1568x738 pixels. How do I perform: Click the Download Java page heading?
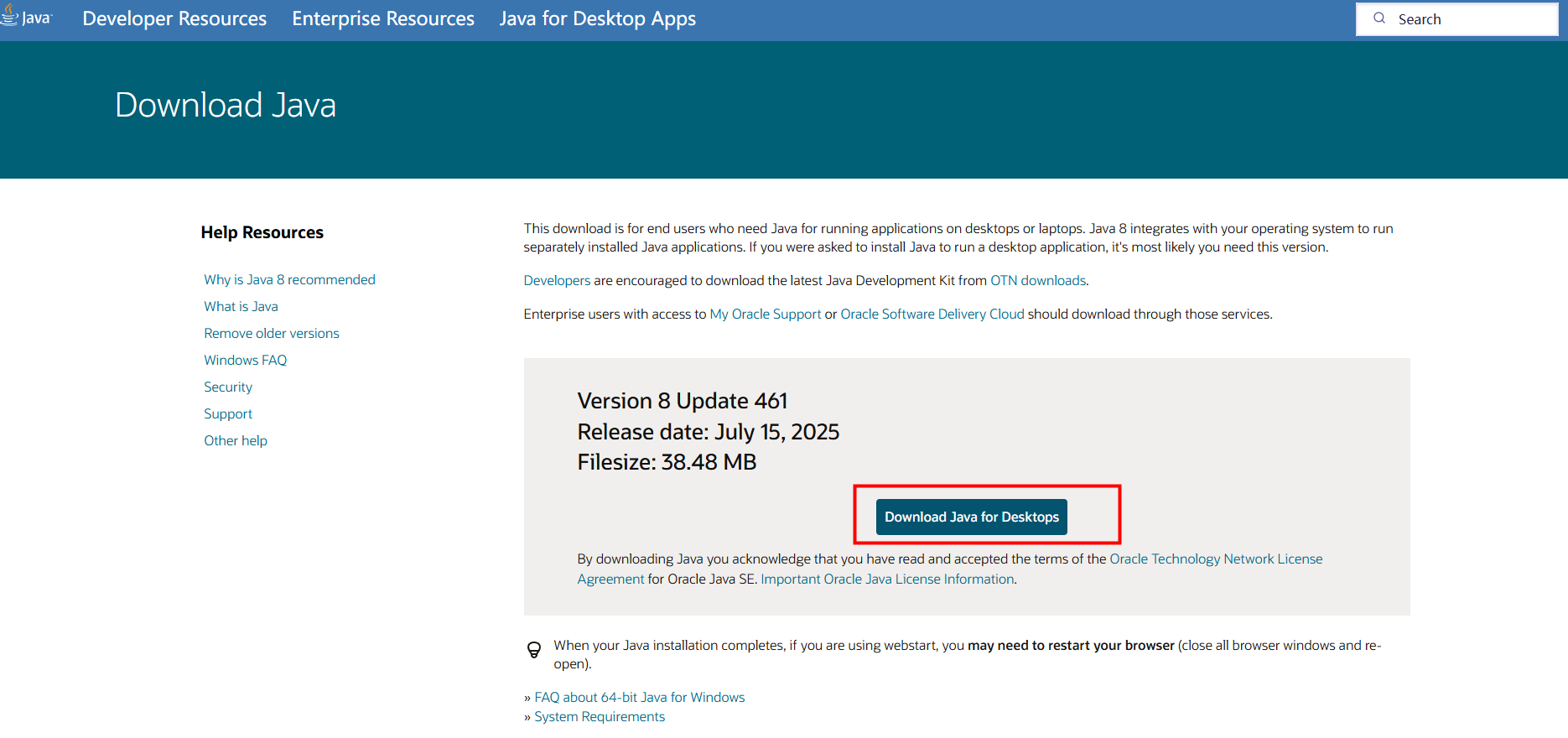tap(226, 105)
